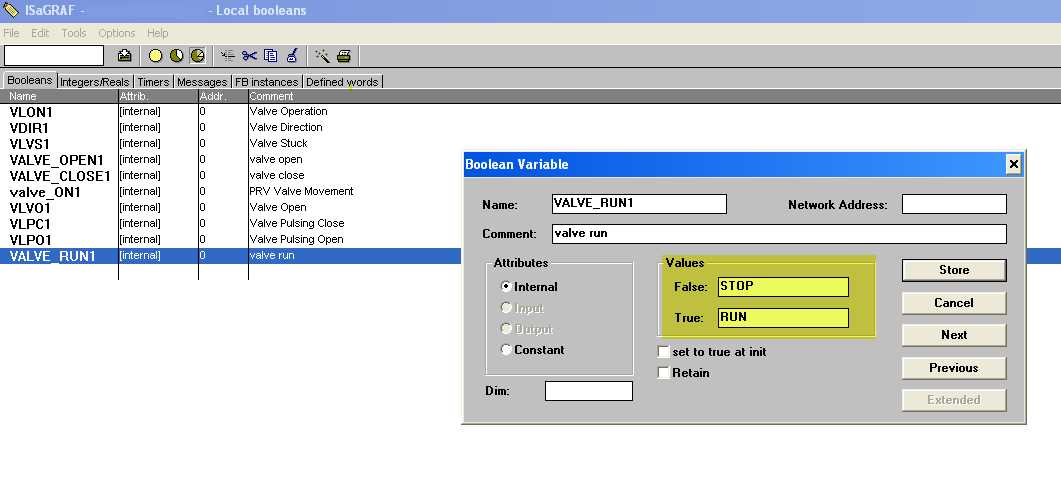Image resolution: width=1061 pixels, height=489 pixels.
Task: Open the Options menu
Action: (117, 33)
